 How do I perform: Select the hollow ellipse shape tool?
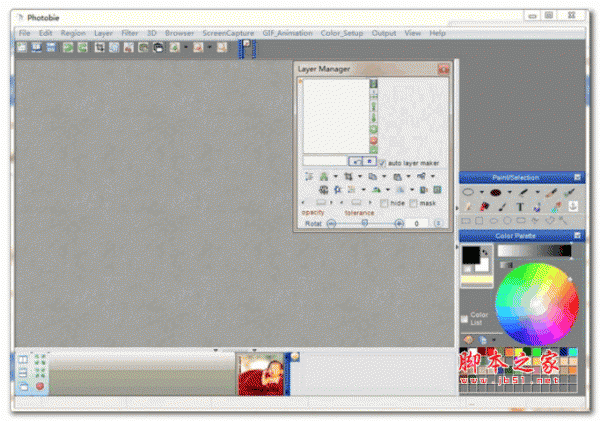pos(468,192)
